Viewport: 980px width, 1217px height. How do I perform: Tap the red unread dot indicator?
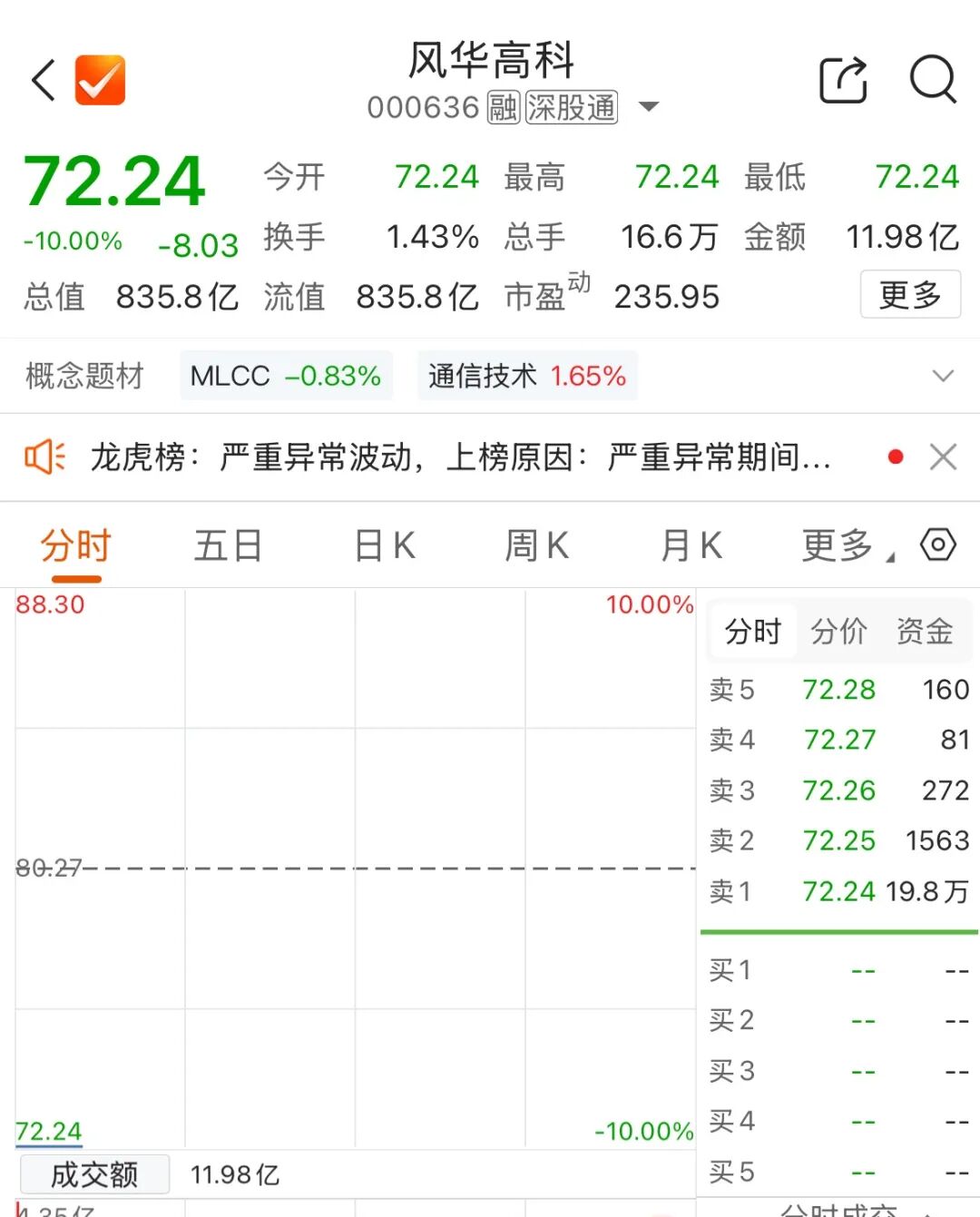click(896, 456)
